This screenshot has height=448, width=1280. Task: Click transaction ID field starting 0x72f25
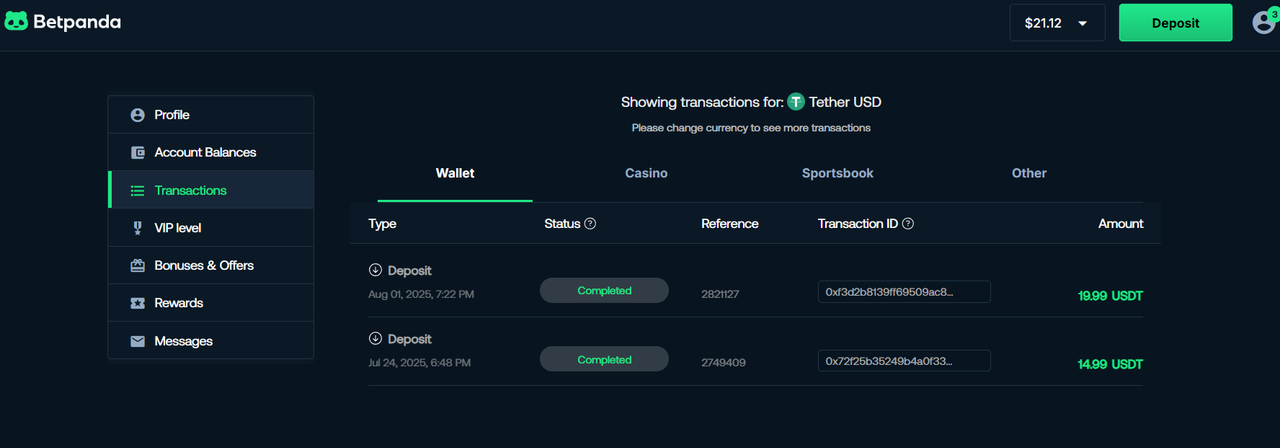pos(904,360)
